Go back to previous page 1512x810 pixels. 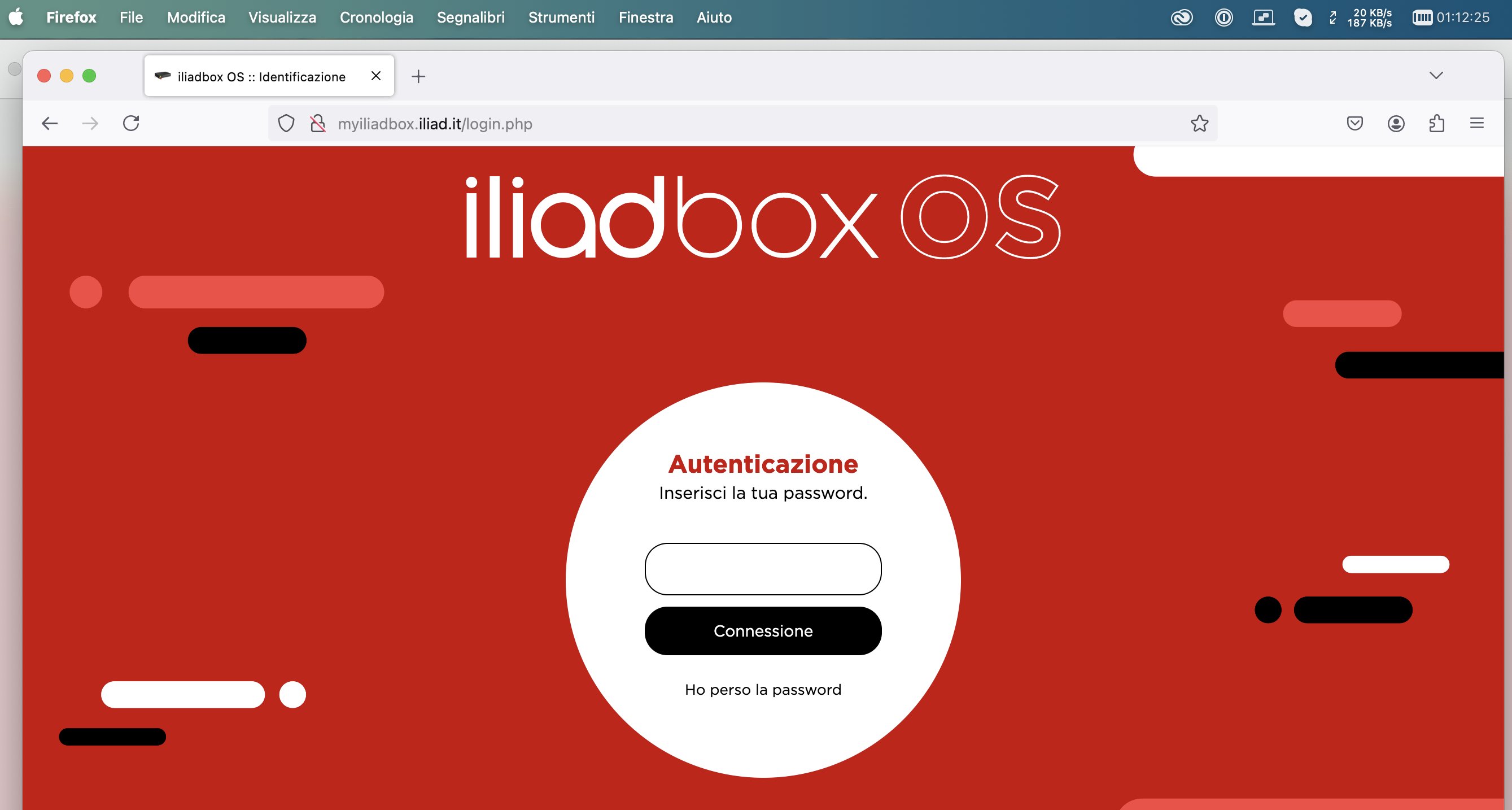coord(50,123)
